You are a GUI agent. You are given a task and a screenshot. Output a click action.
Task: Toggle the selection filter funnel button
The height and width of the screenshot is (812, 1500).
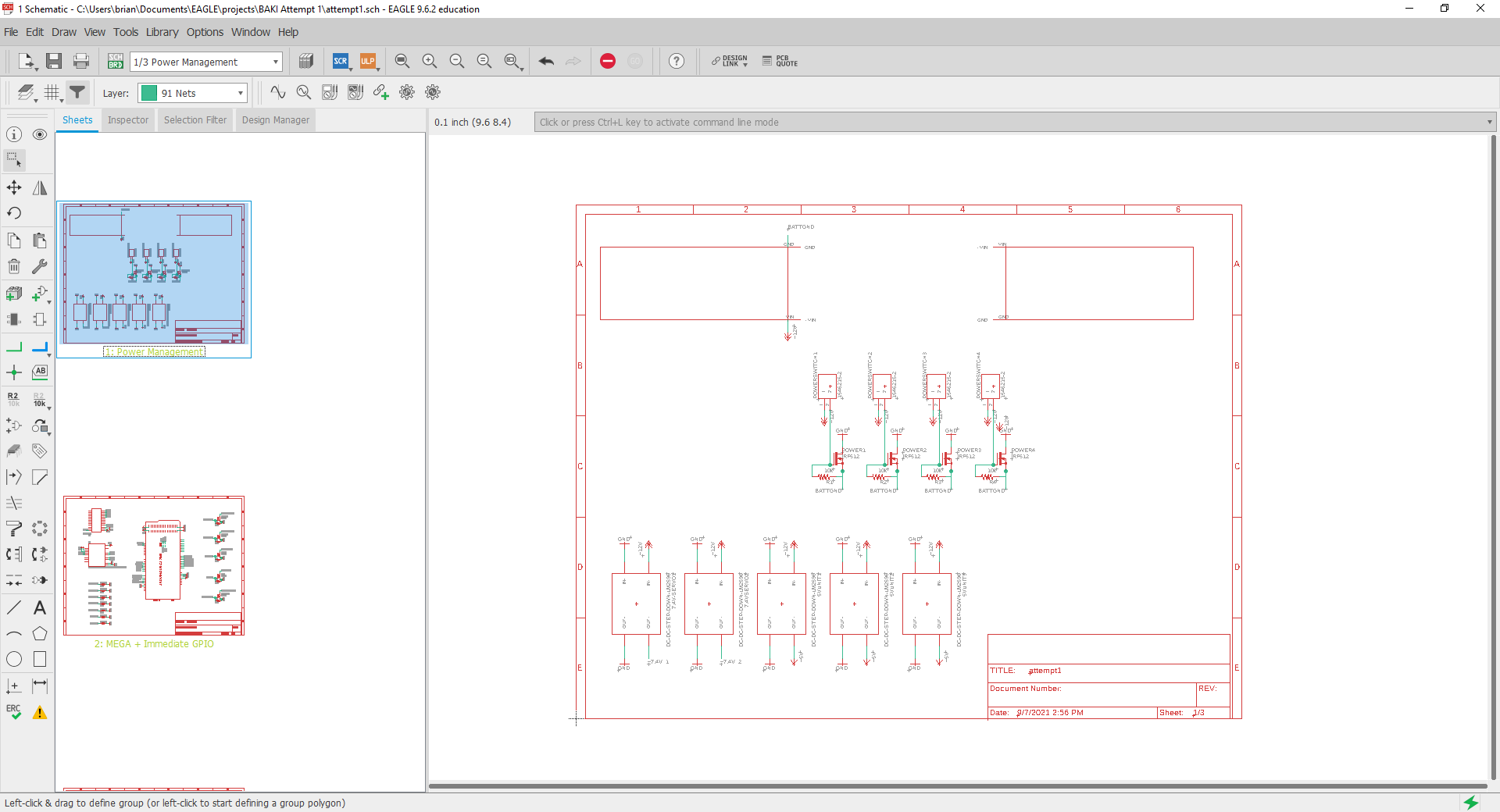click(77, 92)
